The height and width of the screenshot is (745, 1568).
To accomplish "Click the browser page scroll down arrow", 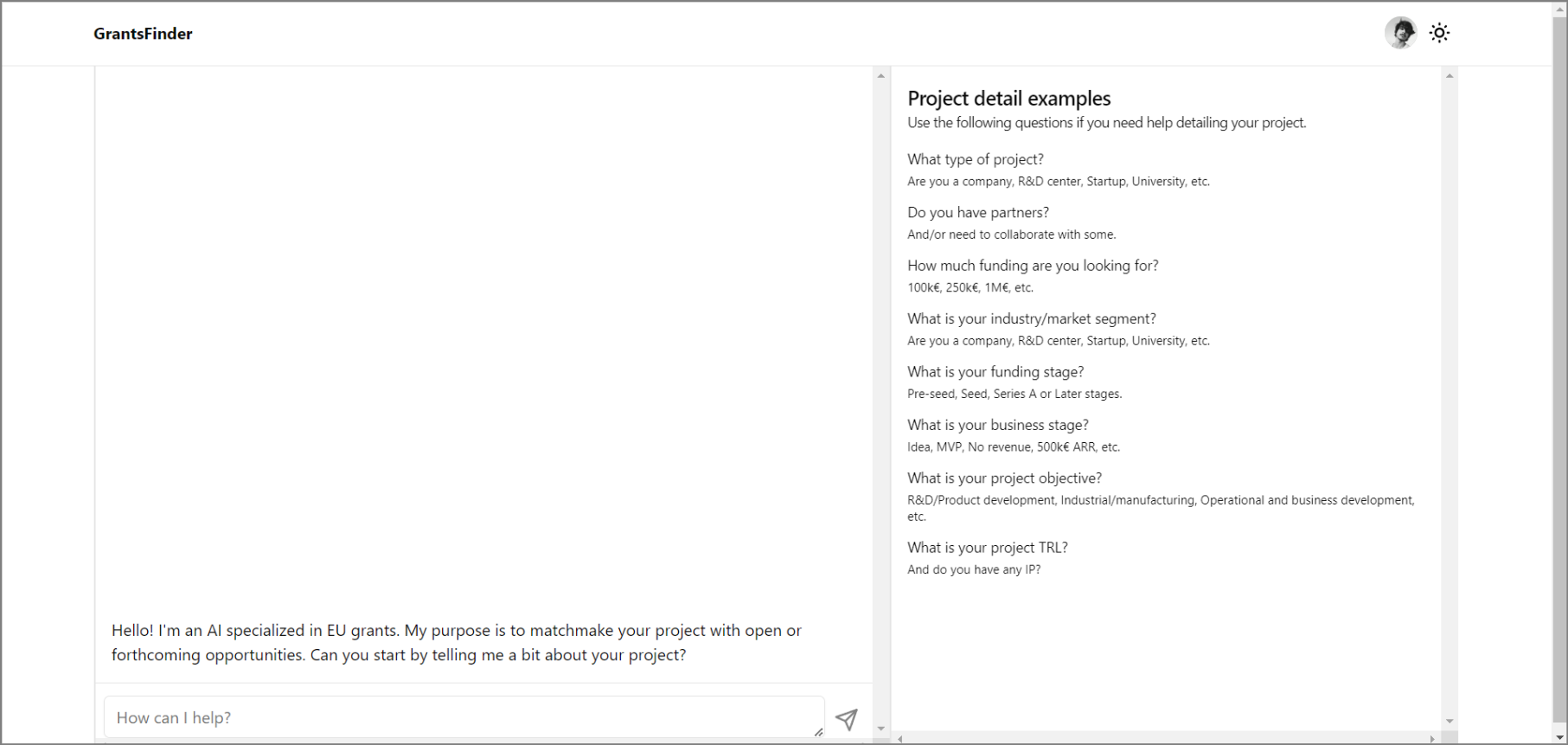I will (1559, 737).
